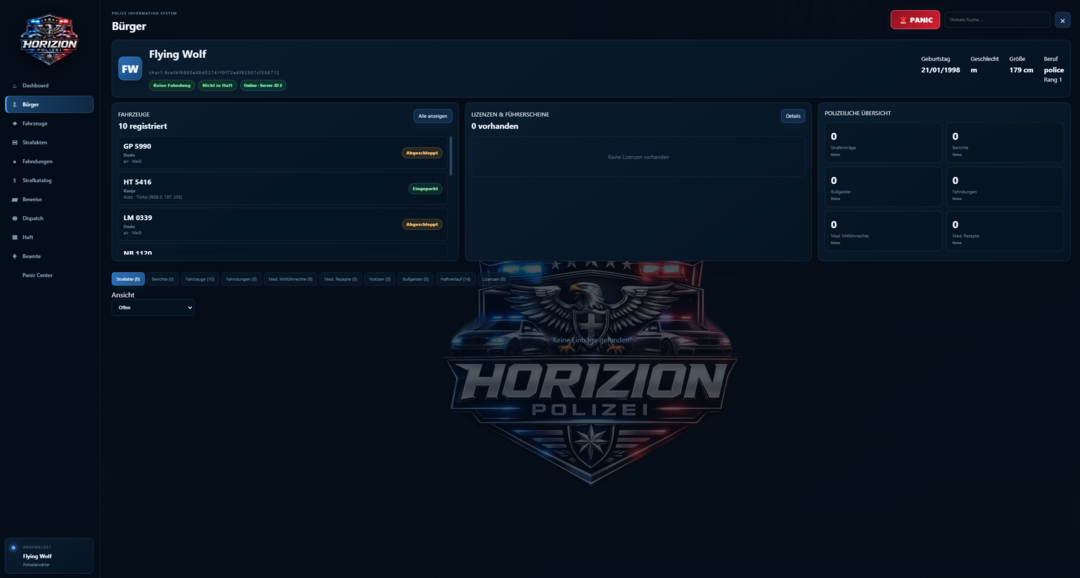Click the Beruf value police
1080x578 pixels.
tap(1054, 70)
